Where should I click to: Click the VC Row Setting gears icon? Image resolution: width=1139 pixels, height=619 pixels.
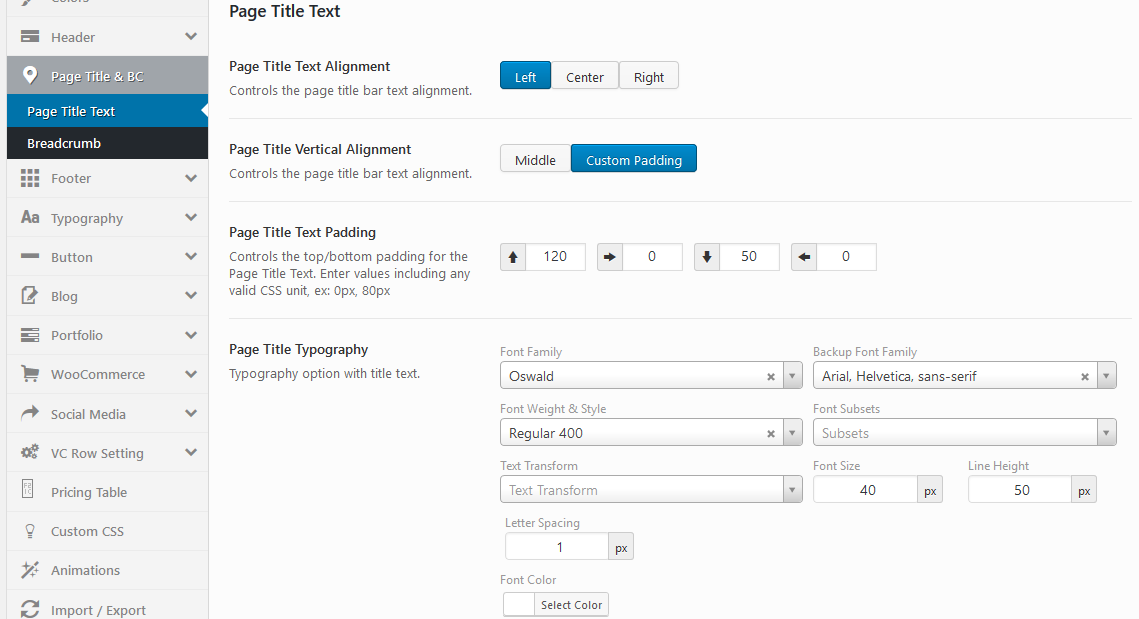pyautogui.click(x=30, y=452)
